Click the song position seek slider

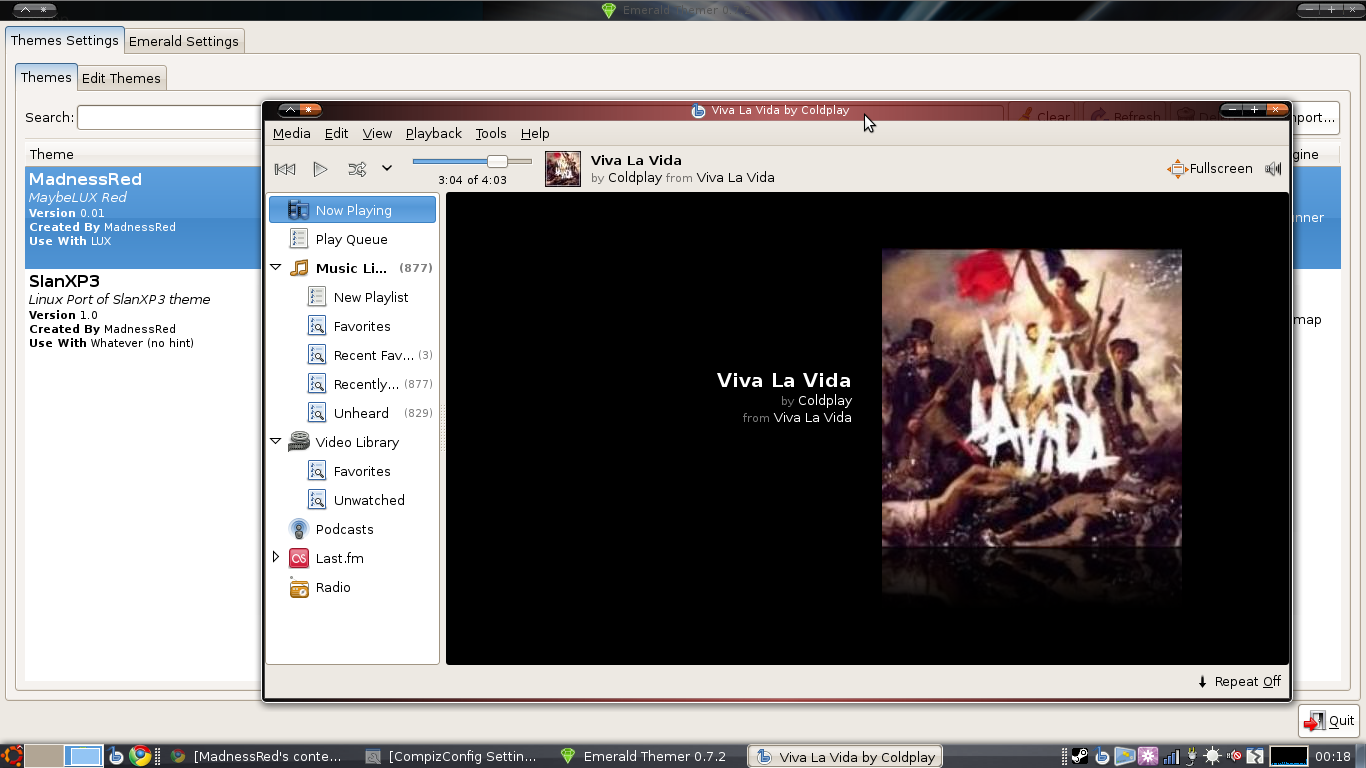click(472, 161)
